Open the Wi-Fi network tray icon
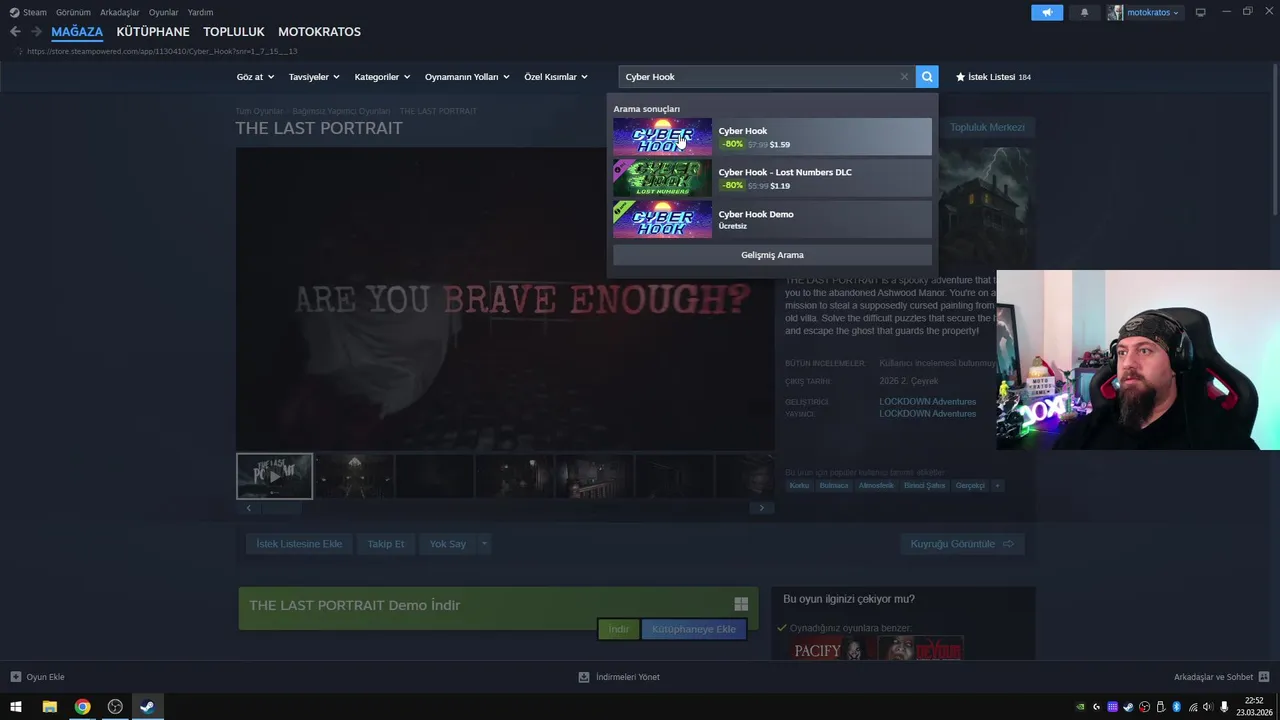This screenshot has width=1280, height=720. point(1192,707)
